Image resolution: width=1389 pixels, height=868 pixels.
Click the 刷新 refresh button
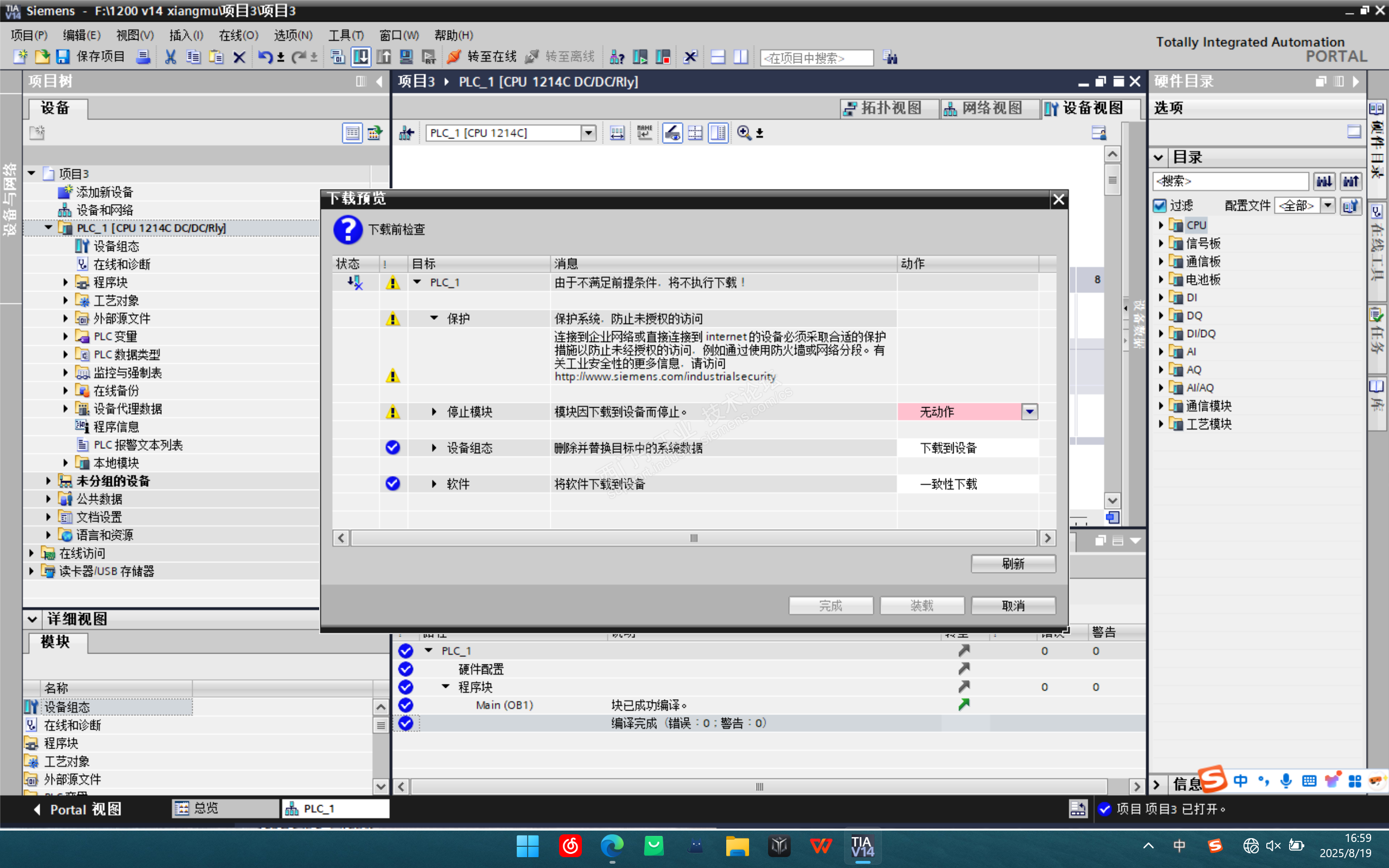click(x=1012, y=564)
